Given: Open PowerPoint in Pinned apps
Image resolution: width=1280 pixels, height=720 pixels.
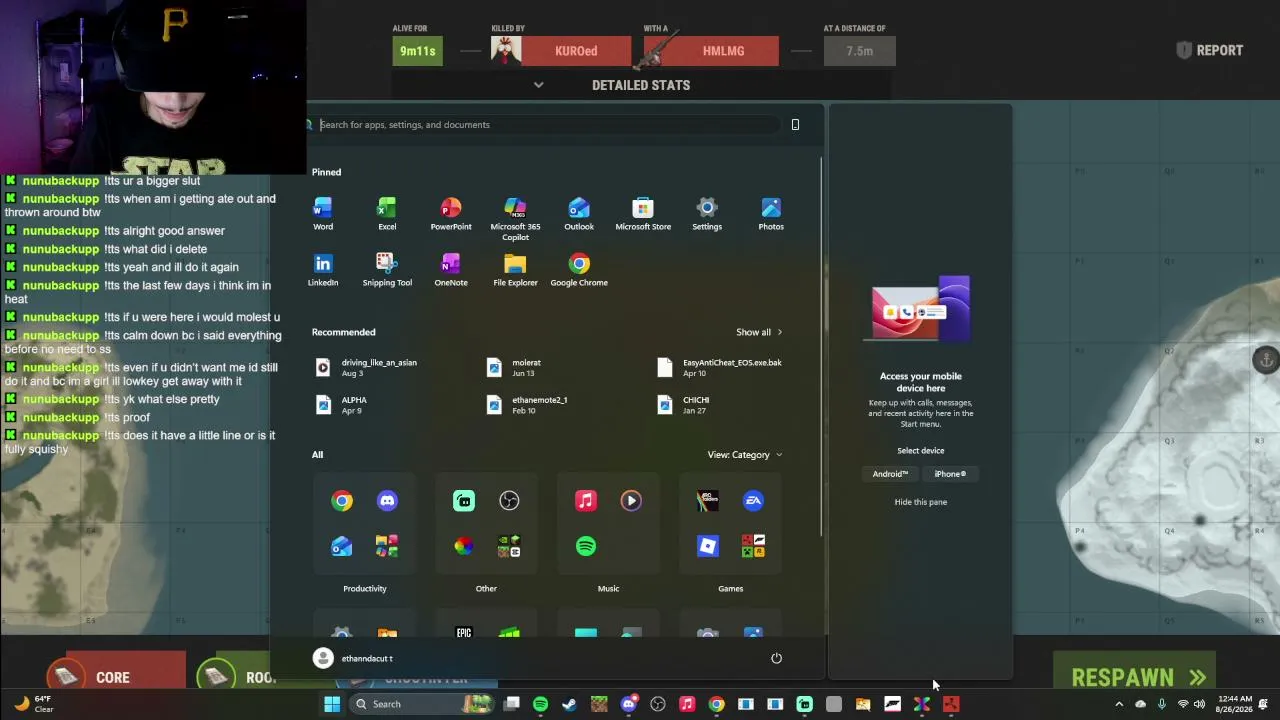Looking at the screenshot, I should [451, 213].
